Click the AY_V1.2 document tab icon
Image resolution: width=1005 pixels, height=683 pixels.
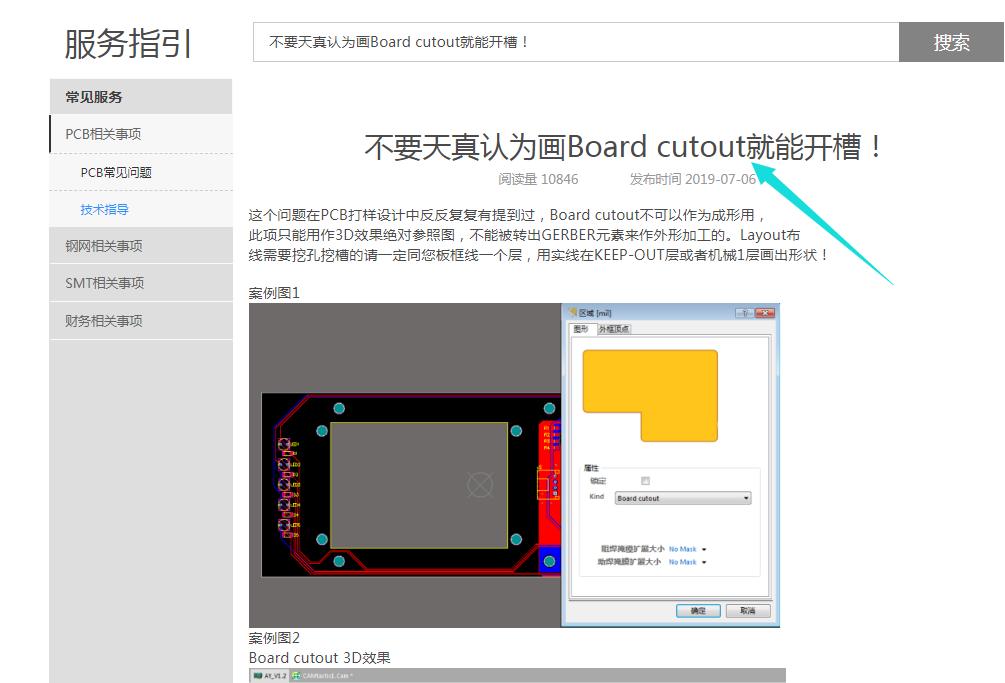(257, 676)
